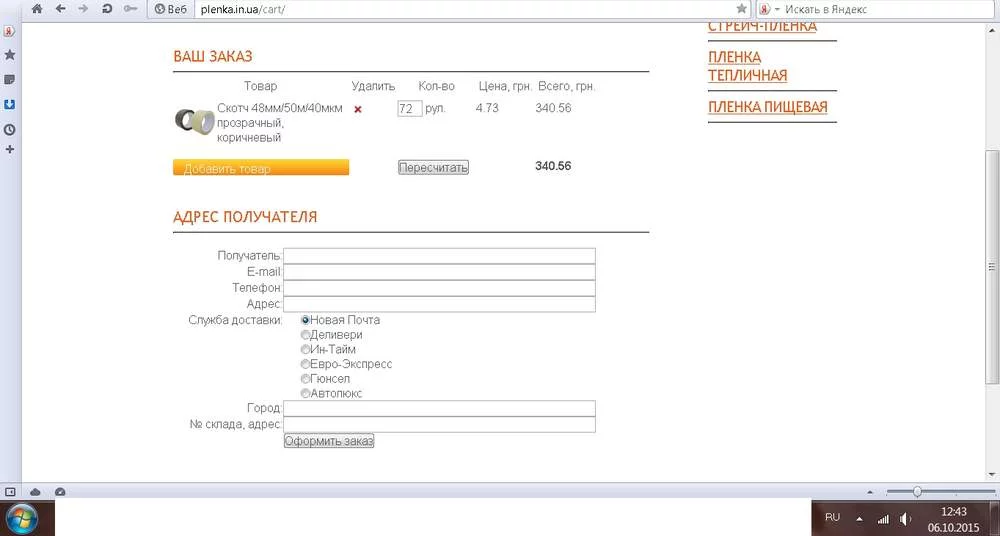Screen dimensions: 1000x536
Task: Select the Ин-Тайм delivery option
Action: 305,350
